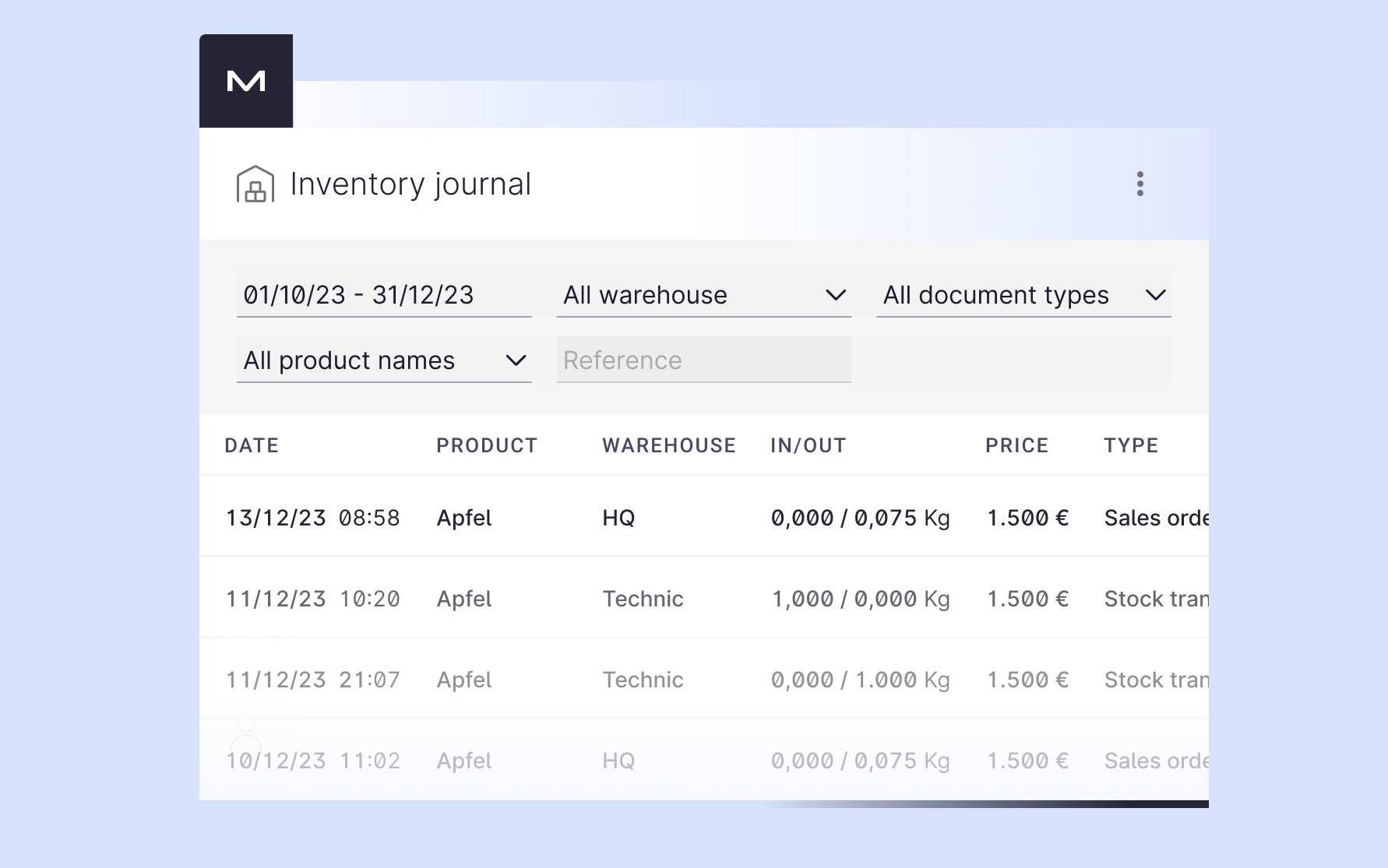Viewport: 1388px width, 868px height.
Task: Open the 11/12/23 21:07 Technic row
Action: pos(643,680)
